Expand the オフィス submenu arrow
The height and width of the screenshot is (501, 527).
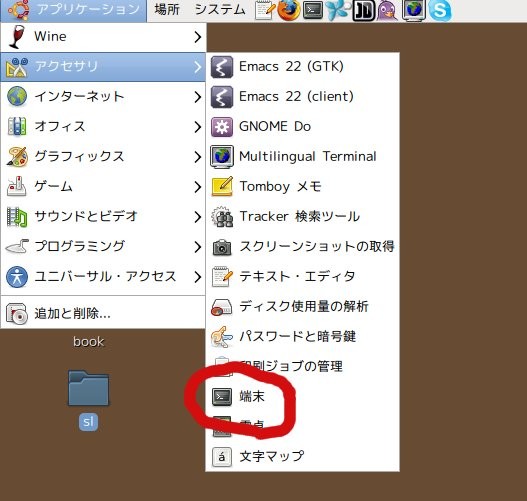pyautogui.click(x=198, y=127)
